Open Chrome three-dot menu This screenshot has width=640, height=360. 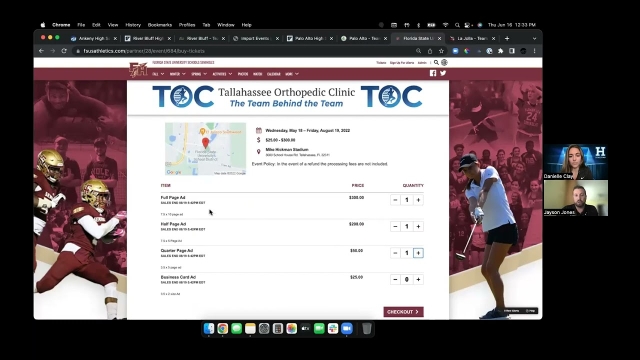pyautogui.click(x=534, y=51)
